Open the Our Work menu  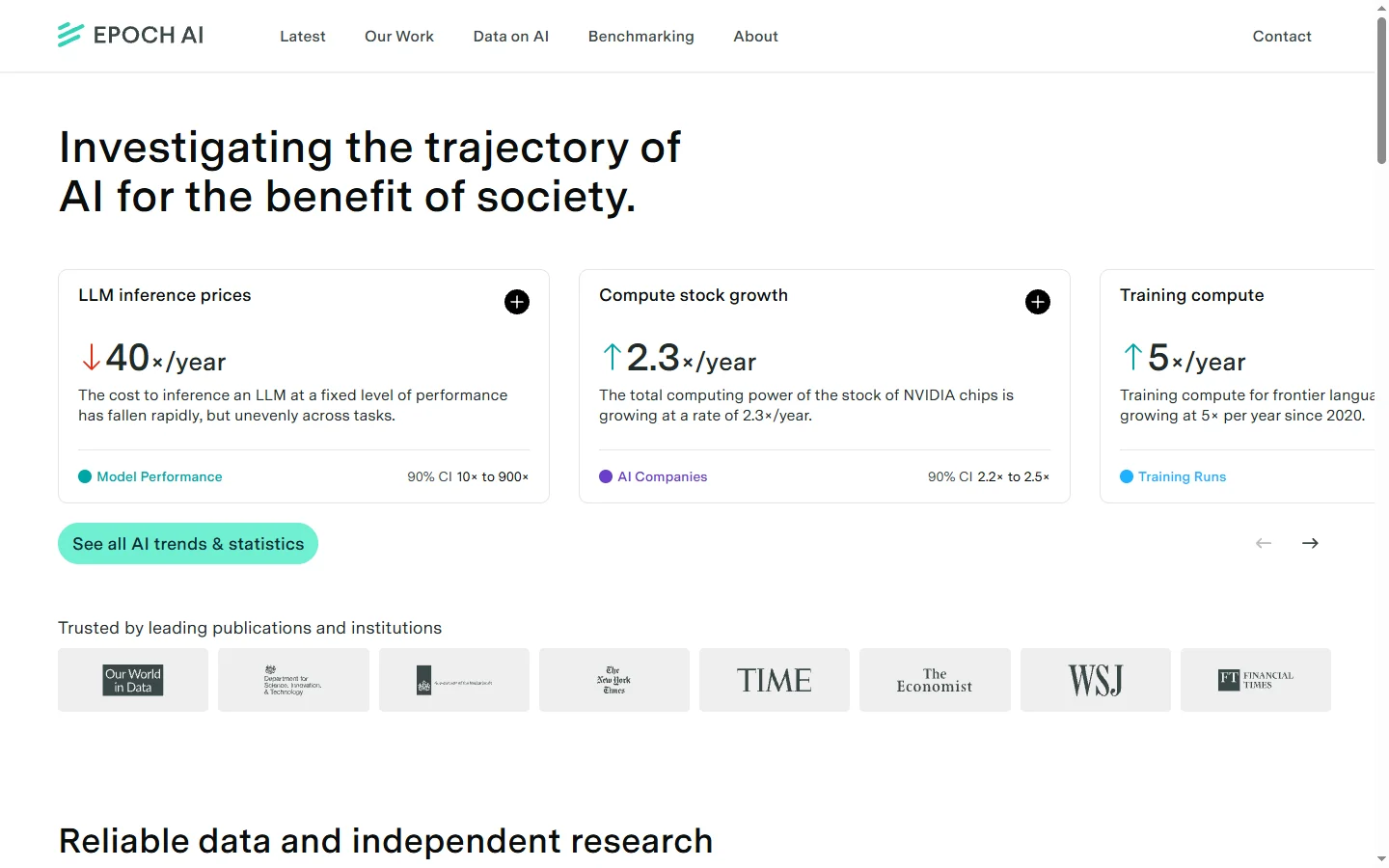pos(399,37)
